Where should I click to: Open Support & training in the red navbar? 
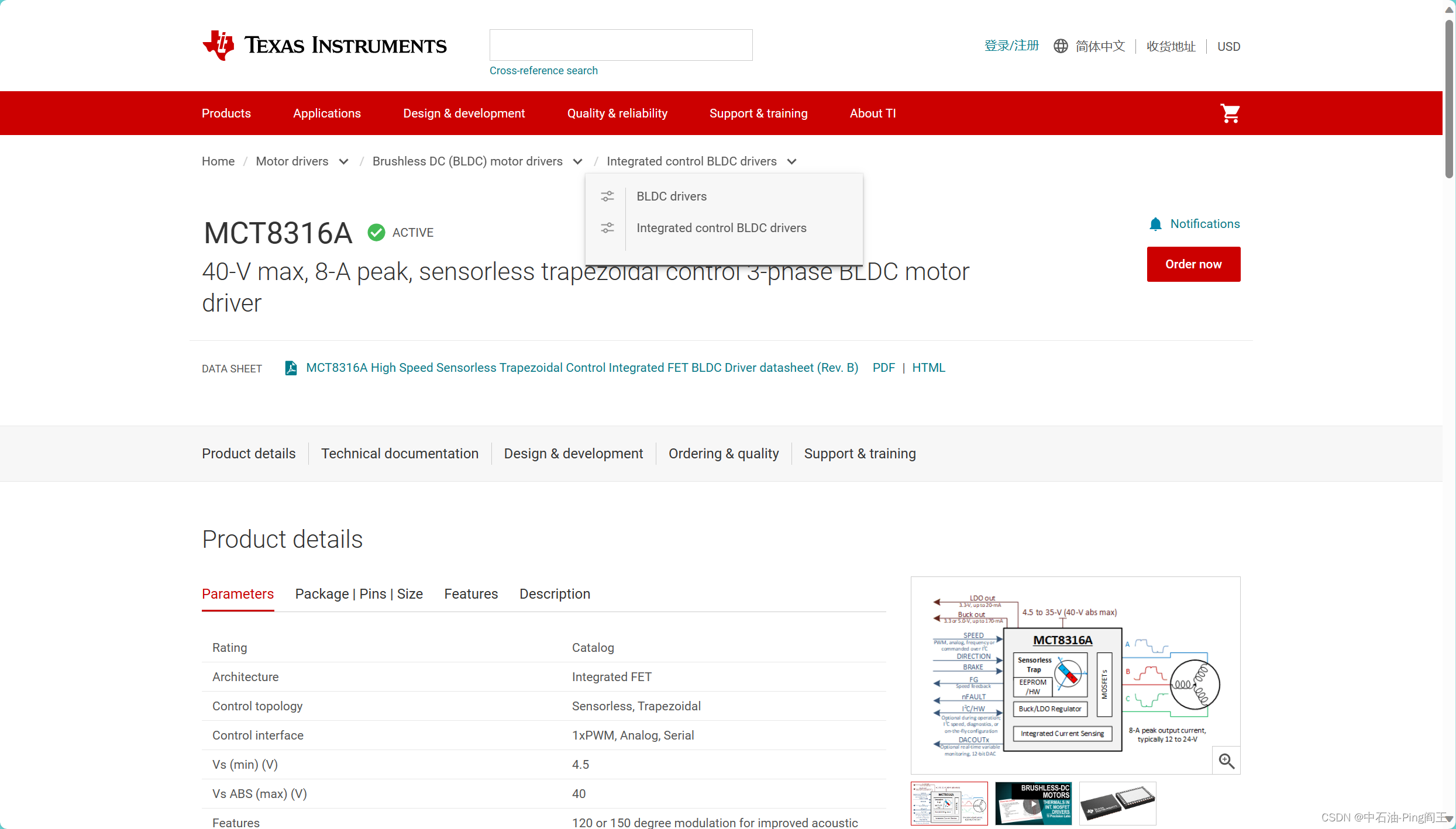[x=758, y=113]
